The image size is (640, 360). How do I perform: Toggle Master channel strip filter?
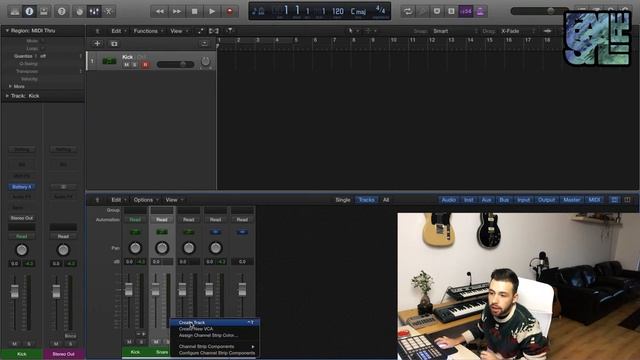pyautogui.click(x=571, y=200)
